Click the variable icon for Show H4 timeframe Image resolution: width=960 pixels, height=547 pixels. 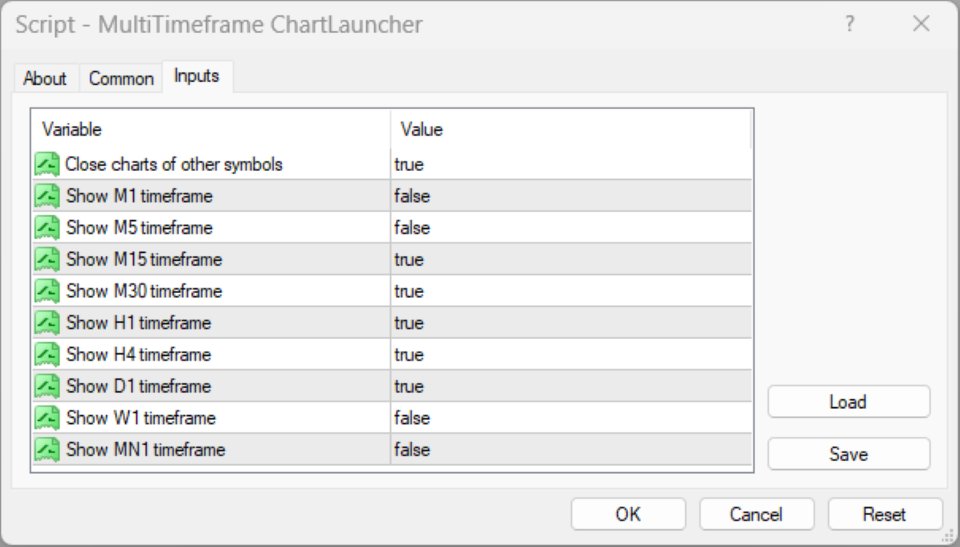pos(47,355)
